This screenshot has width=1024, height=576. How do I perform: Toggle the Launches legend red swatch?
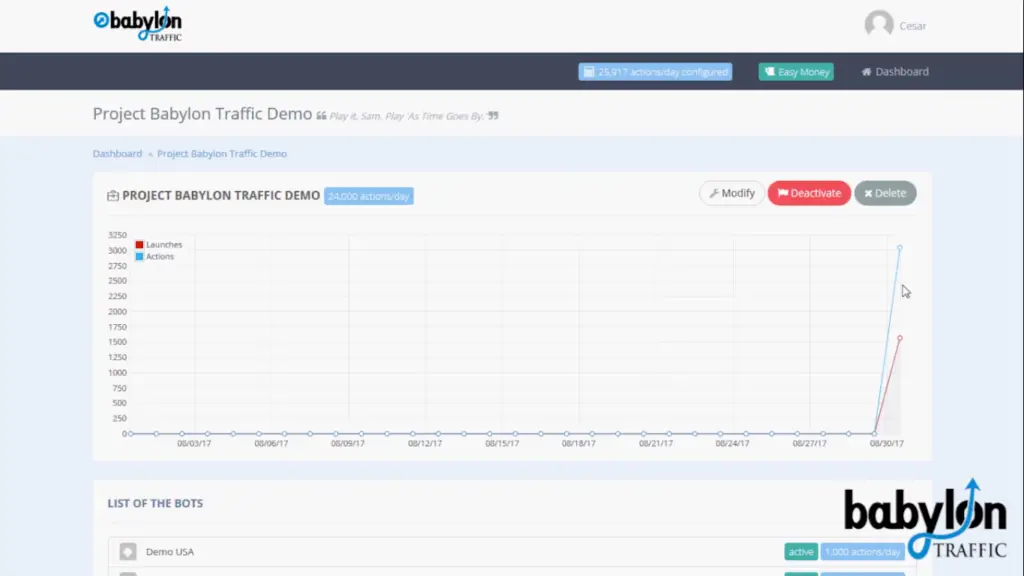(139, 245)
